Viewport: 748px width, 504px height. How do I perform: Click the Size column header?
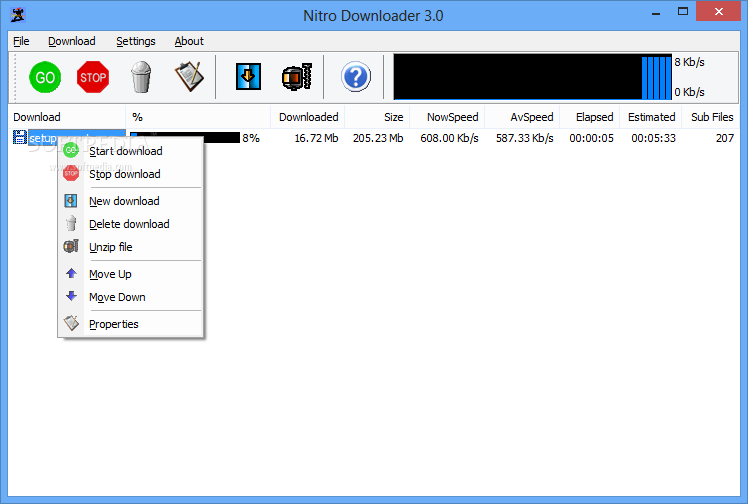(377, 117)
